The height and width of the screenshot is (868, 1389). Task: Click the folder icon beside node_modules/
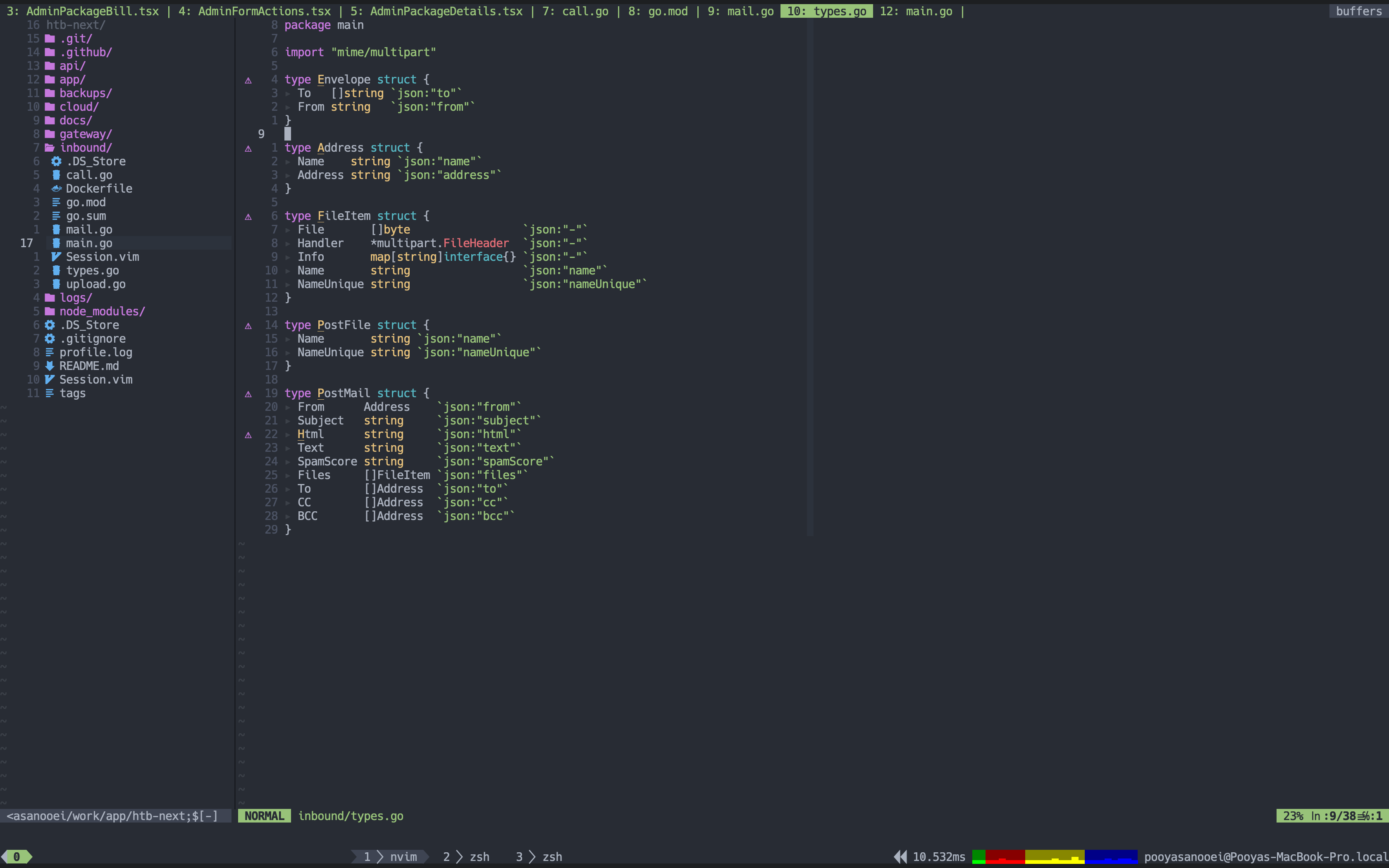coord(50,311)
